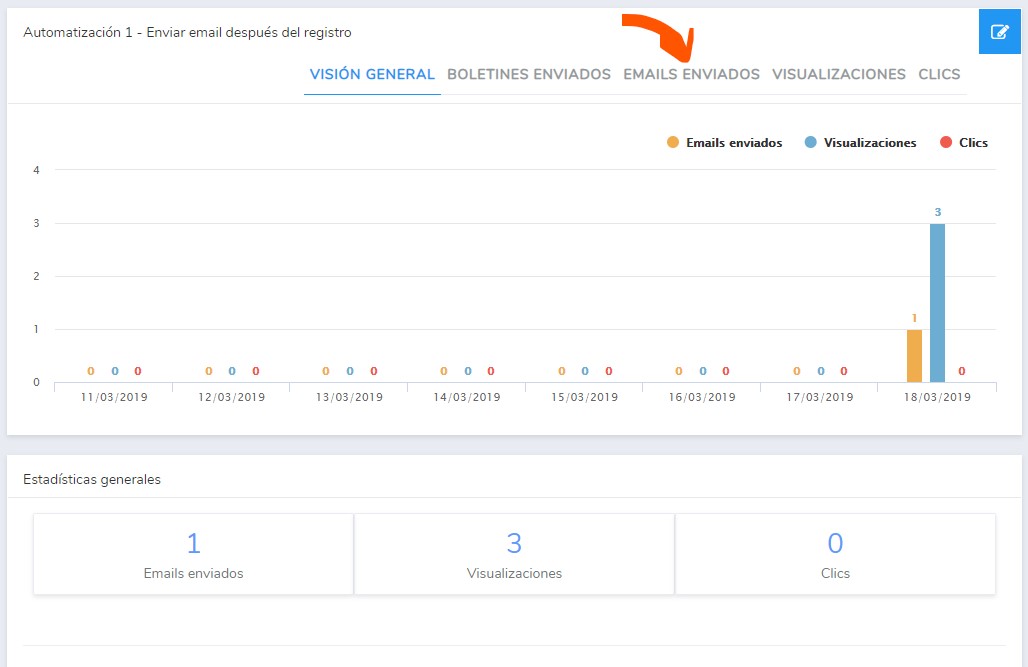Screen dimensions: 1028x667
Task: Select the Emails enviados statistic card
Action: [x=193, y=554]
